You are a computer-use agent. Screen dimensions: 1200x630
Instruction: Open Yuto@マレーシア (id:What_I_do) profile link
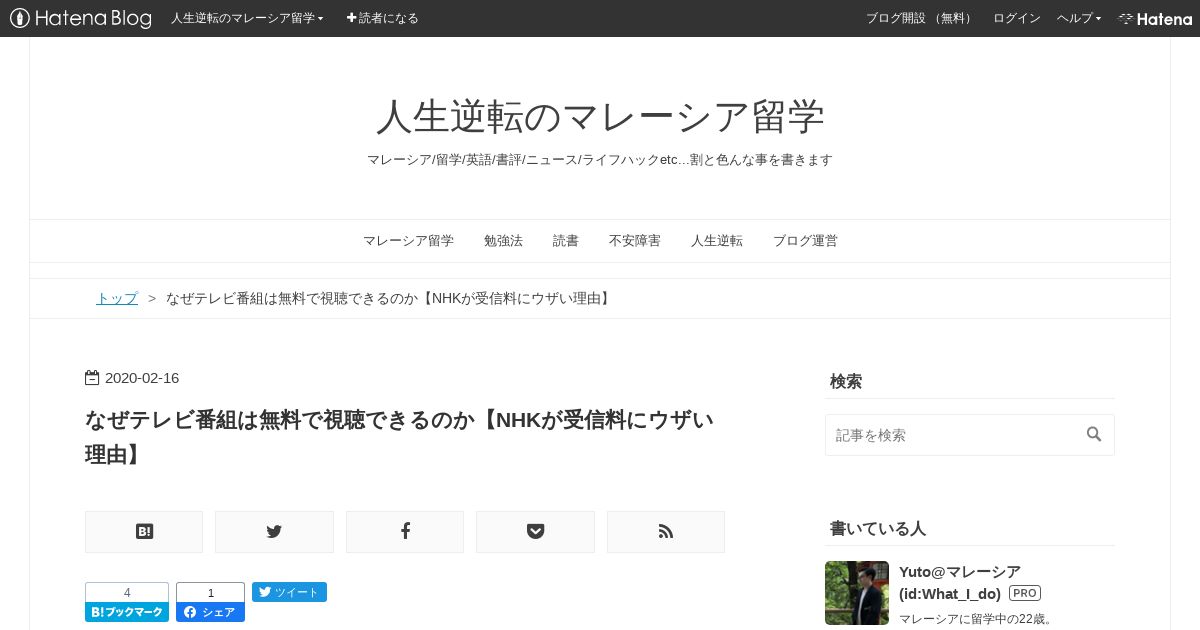(x=960, y=582)
